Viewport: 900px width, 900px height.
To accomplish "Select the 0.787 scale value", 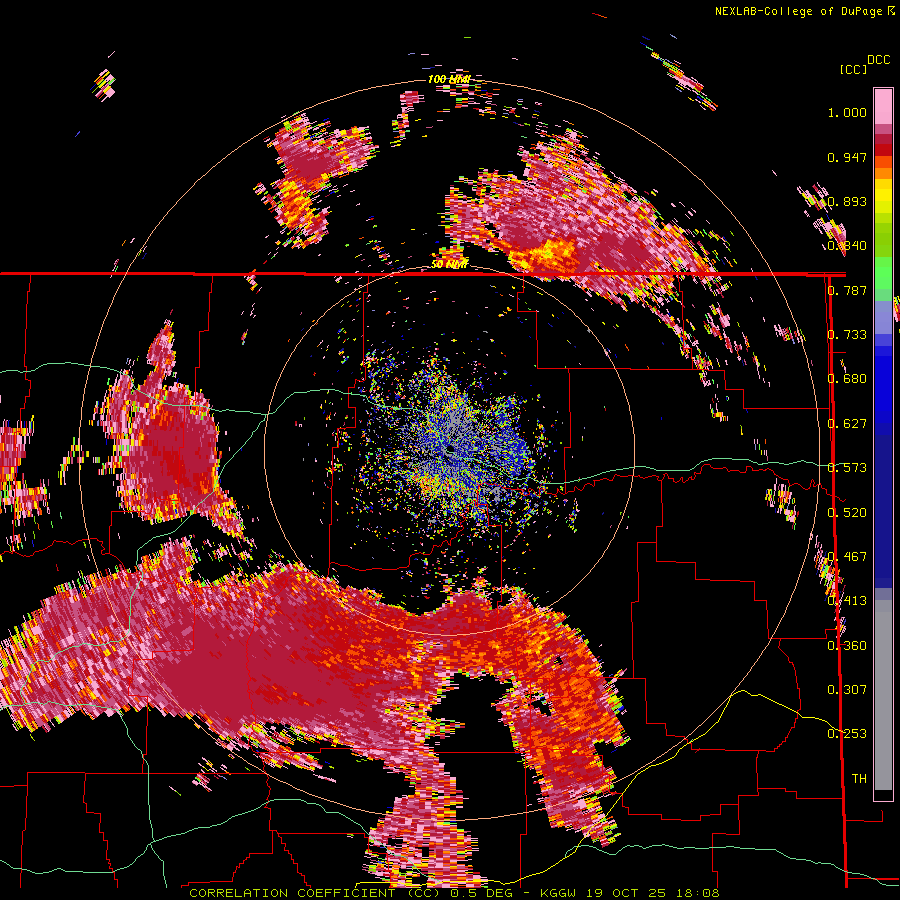I will (847, 290).
